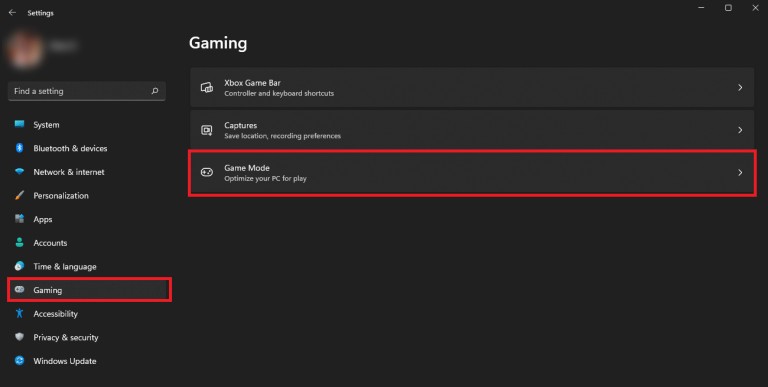Image resolution: width=768 pixels, height=387 pixels.
Task: Click the Network wifi icon
Action: point(20,171)
